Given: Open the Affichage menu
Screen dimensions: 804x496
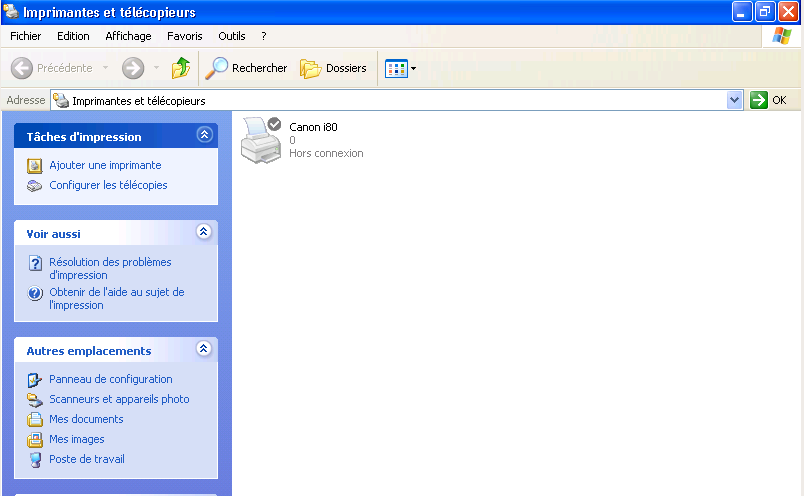Looking at the screenshot, I should pyautogui.click(x=128, y=36).
